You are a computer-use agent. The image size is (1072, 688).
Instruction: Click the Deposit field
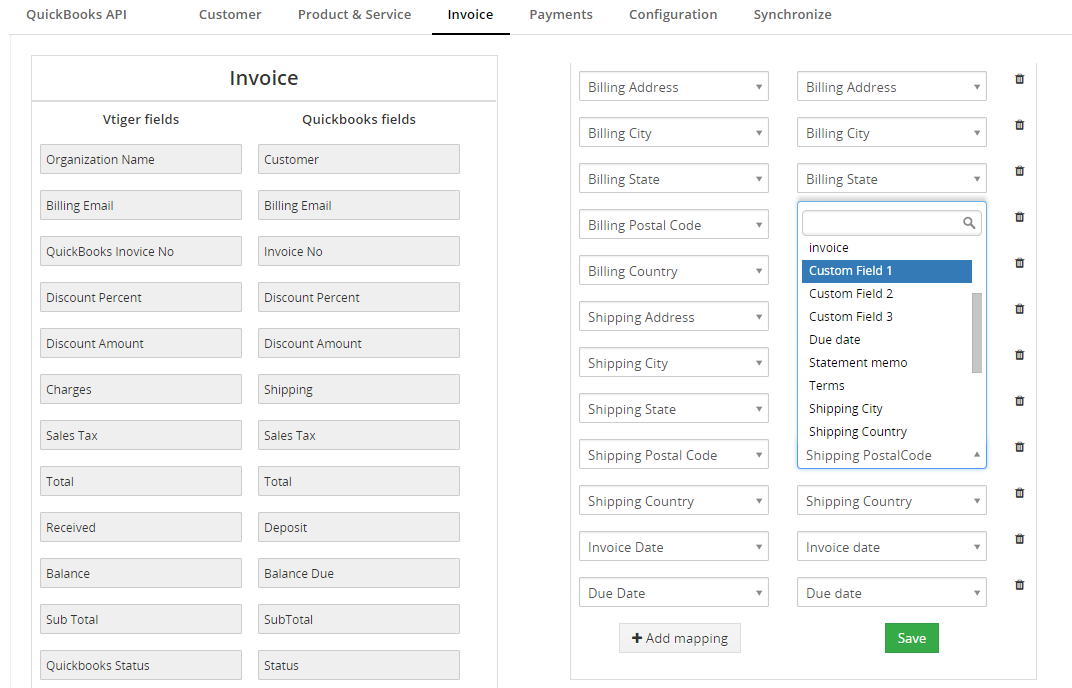tap(359, 527)
